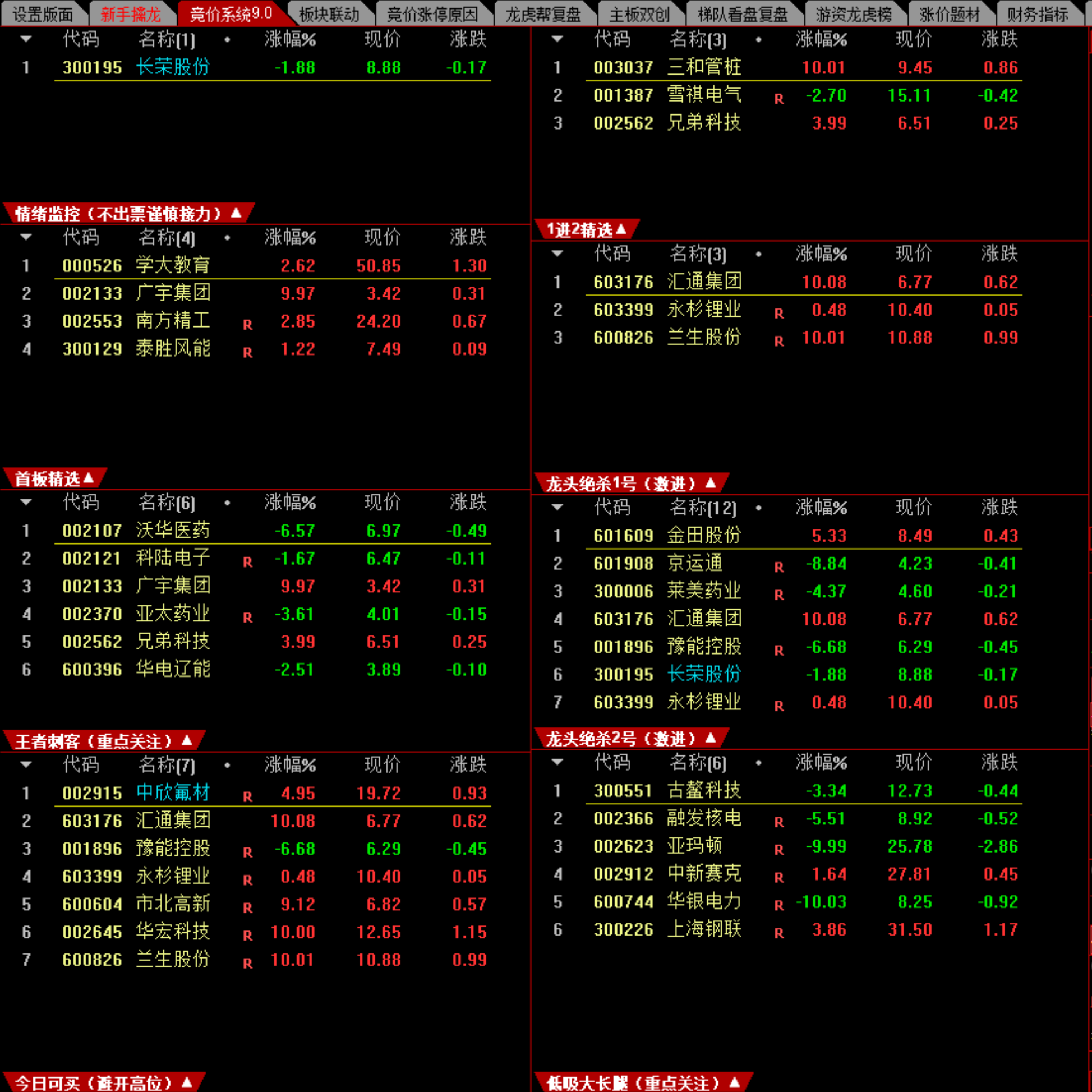Click the triangle icon on 首板精选 header

89,478
